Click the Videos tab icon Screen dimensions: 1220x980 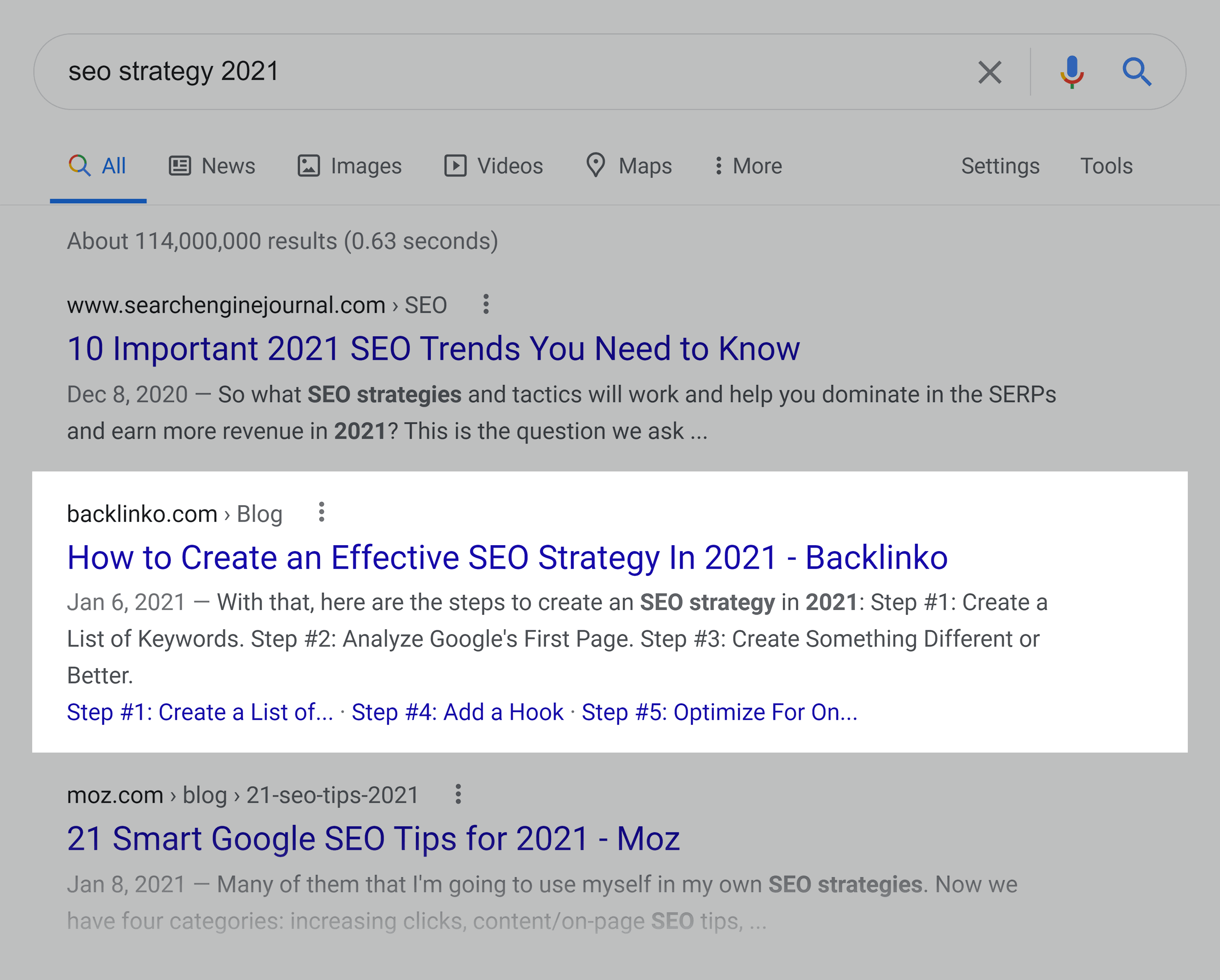(x=455, y=166)
